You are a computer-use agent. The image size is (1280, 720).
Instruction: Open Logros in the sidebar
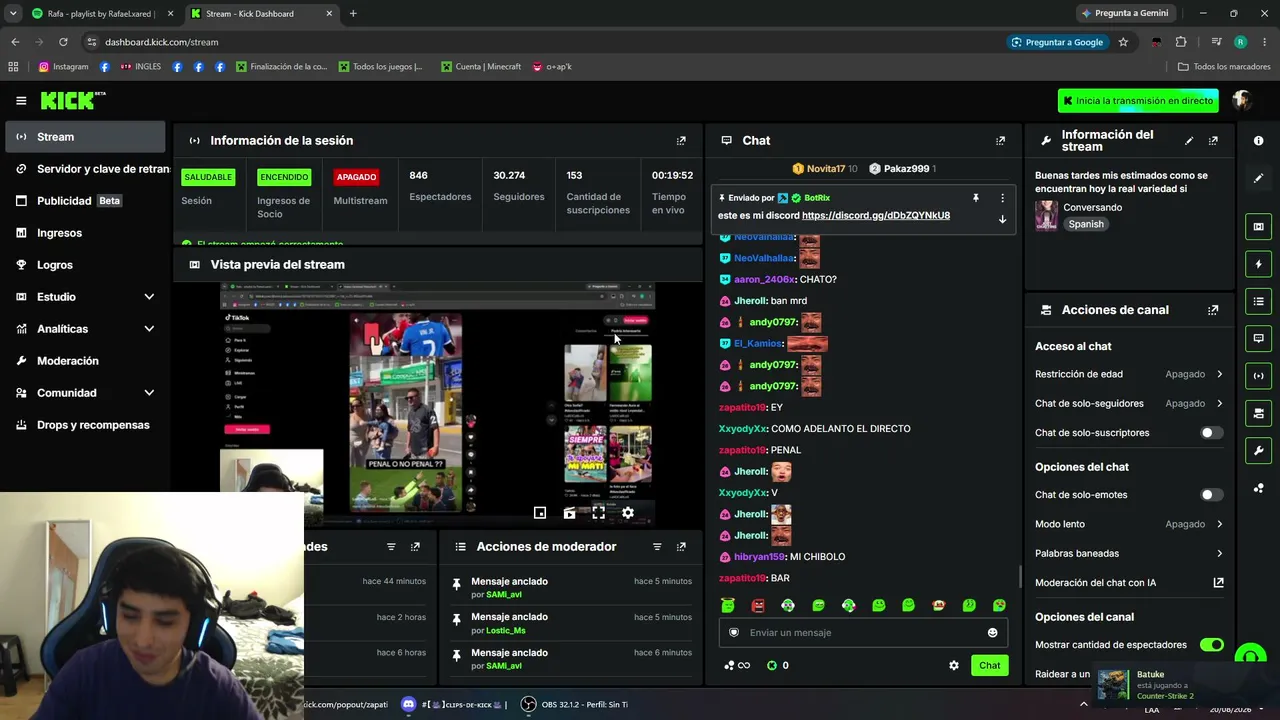coord(85,265)
